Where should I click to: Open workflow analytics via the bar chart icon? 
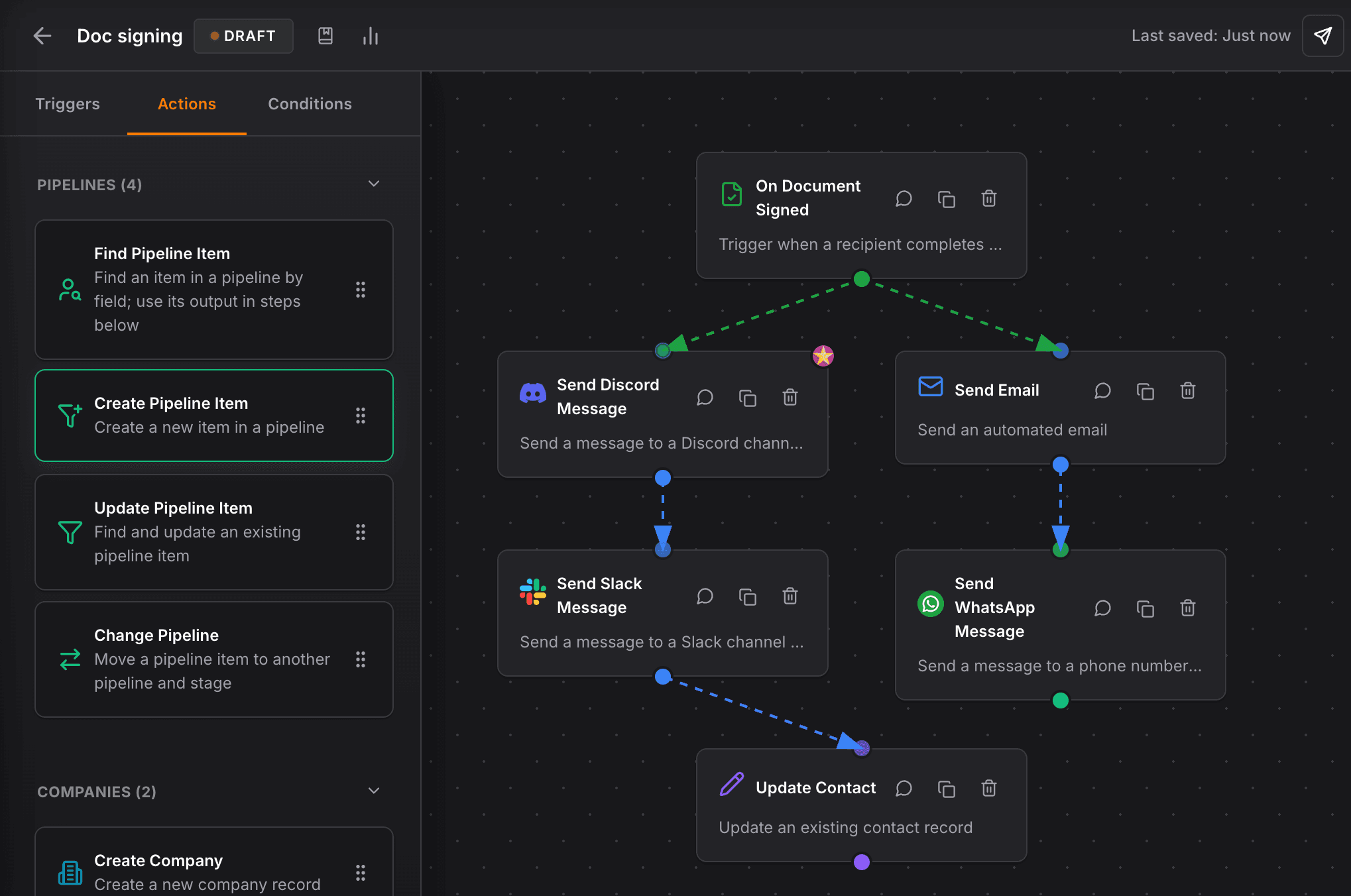pyautogui.click(x=371, y=36)
